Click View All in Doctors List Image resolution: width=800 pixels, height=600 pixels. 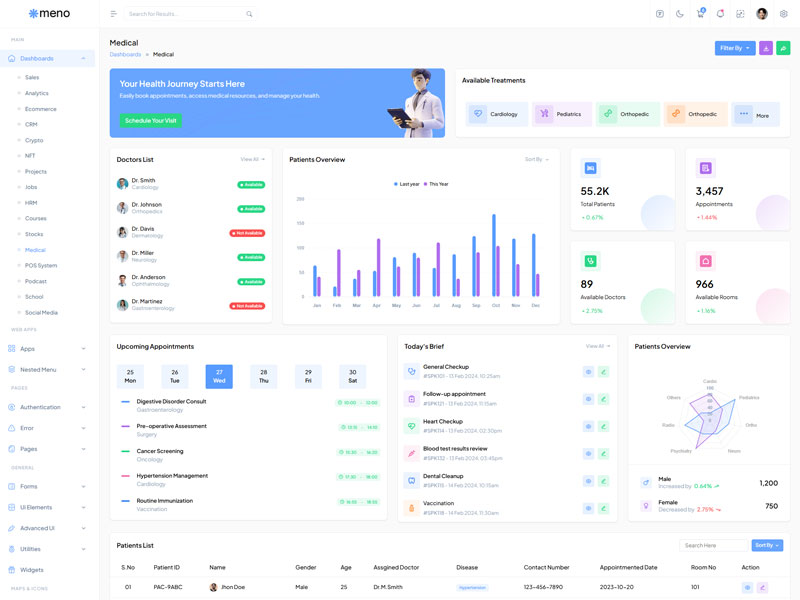pos(252,159)
